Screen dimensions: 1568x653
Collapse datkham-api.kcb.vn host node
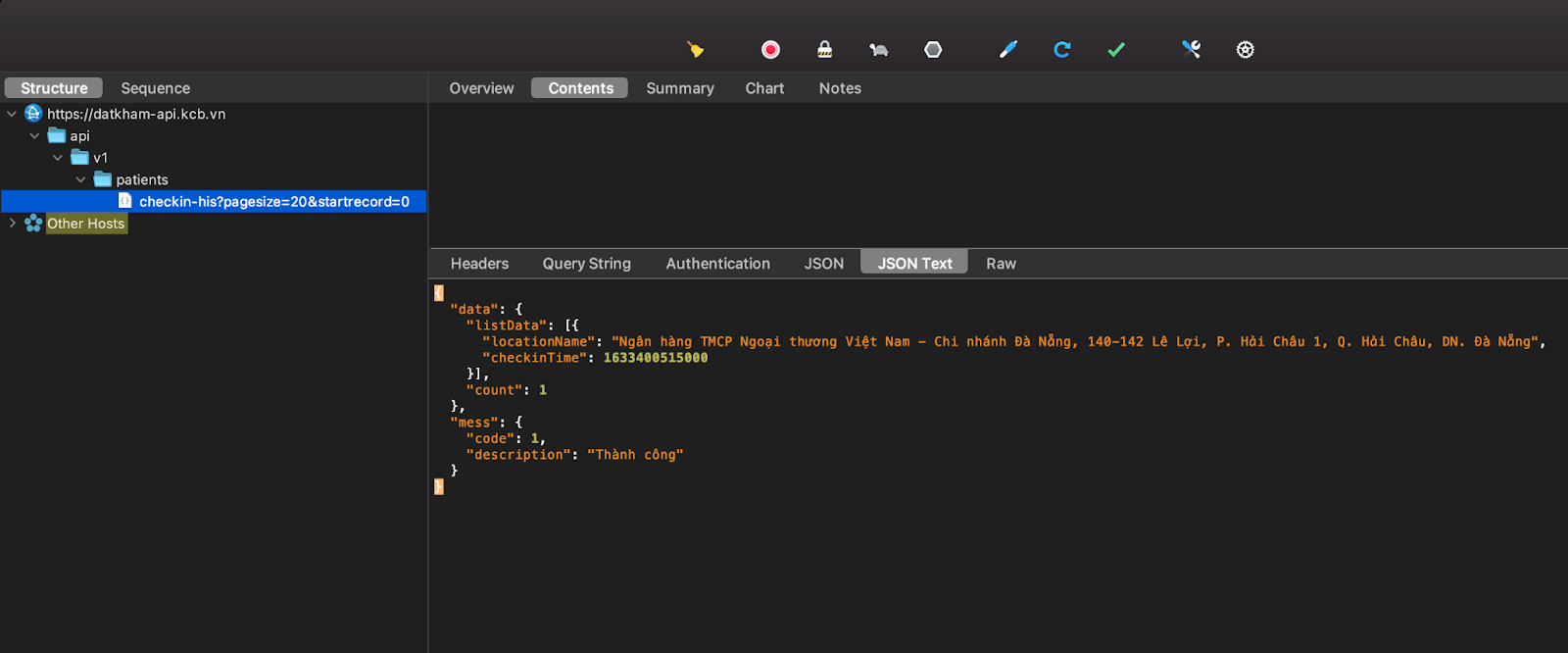pyautogui.click(x=12, y=114)
